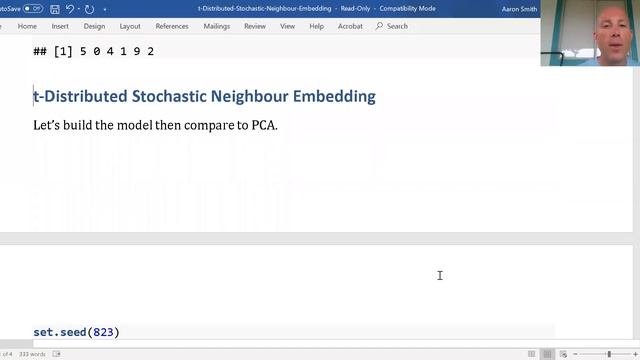The height and width of the screenshot is (360, 640).
Task: Switch to Print Layout view icon
Action: pyautogui.click(x=547, y=354)
